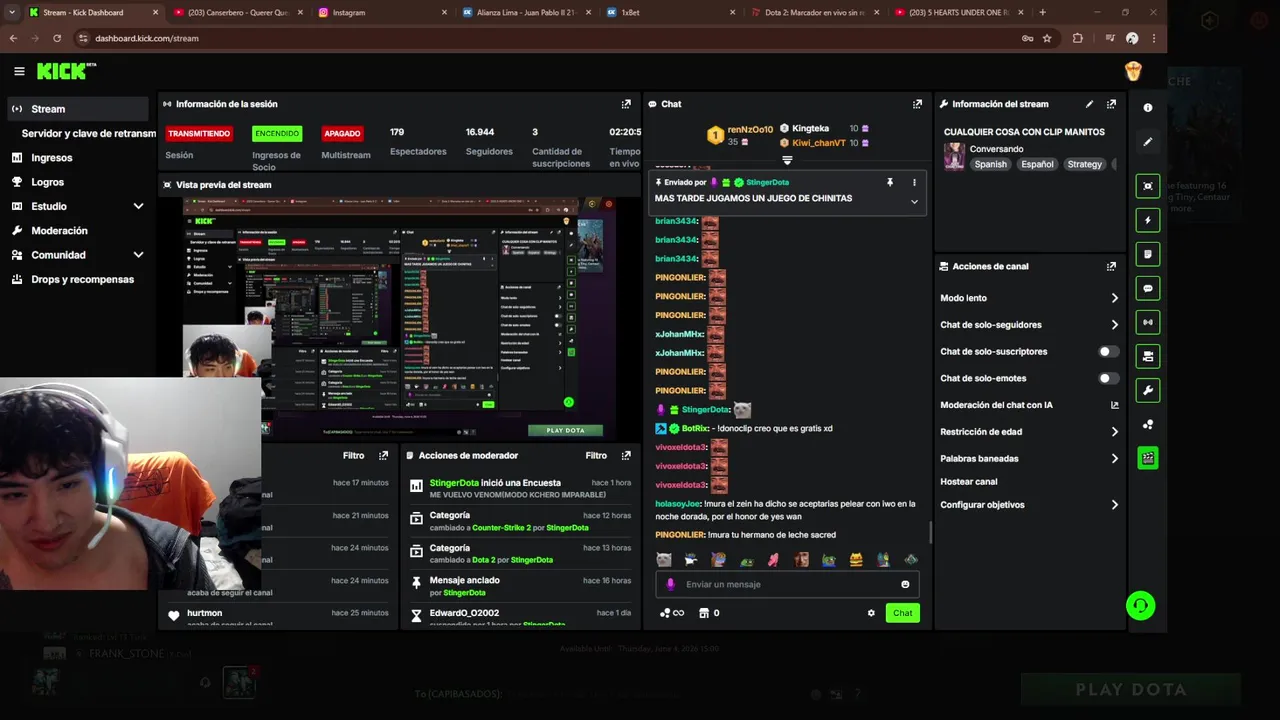The height and width of the screenshot is (720, 1280).
Task: Click the browser address bar URL
Action: (x=147, y=38)
